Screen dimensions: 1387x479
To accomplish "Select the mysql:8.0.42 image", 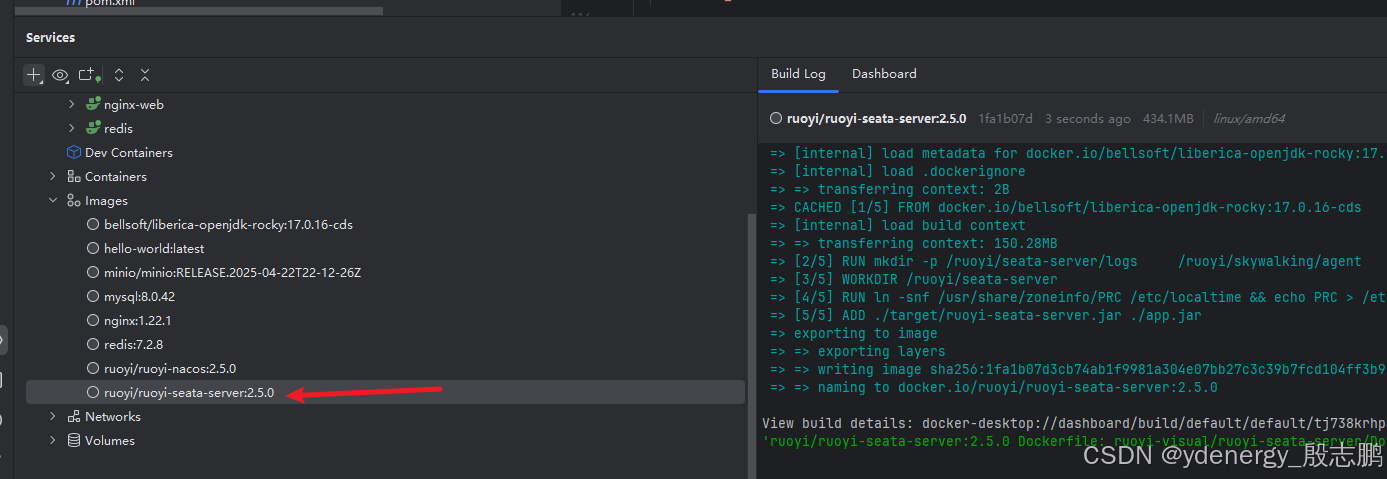I will (x=139, y=297).
